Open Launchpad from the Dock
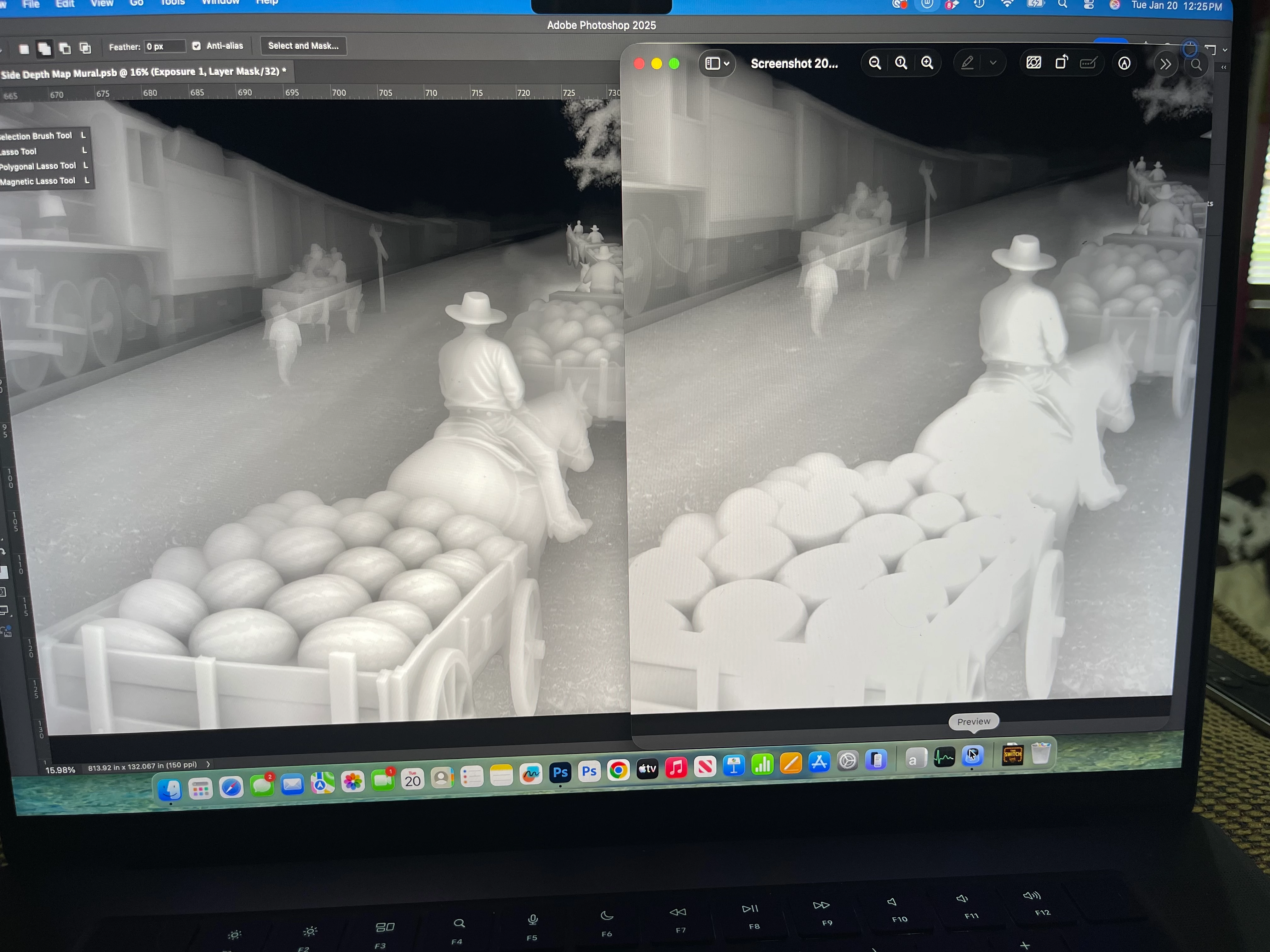1270x952 pixels. click(x=200, y=789)
